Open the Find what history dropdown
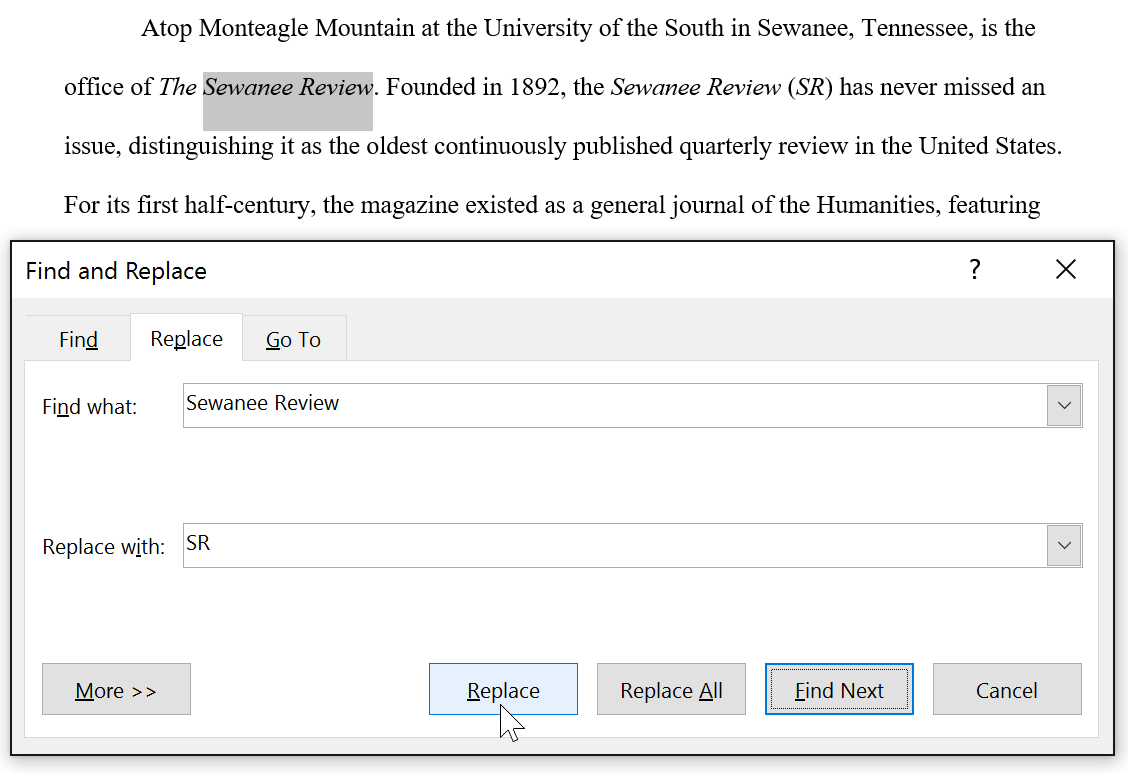This screenshot has height=774, width=1128. (1065, 405)
